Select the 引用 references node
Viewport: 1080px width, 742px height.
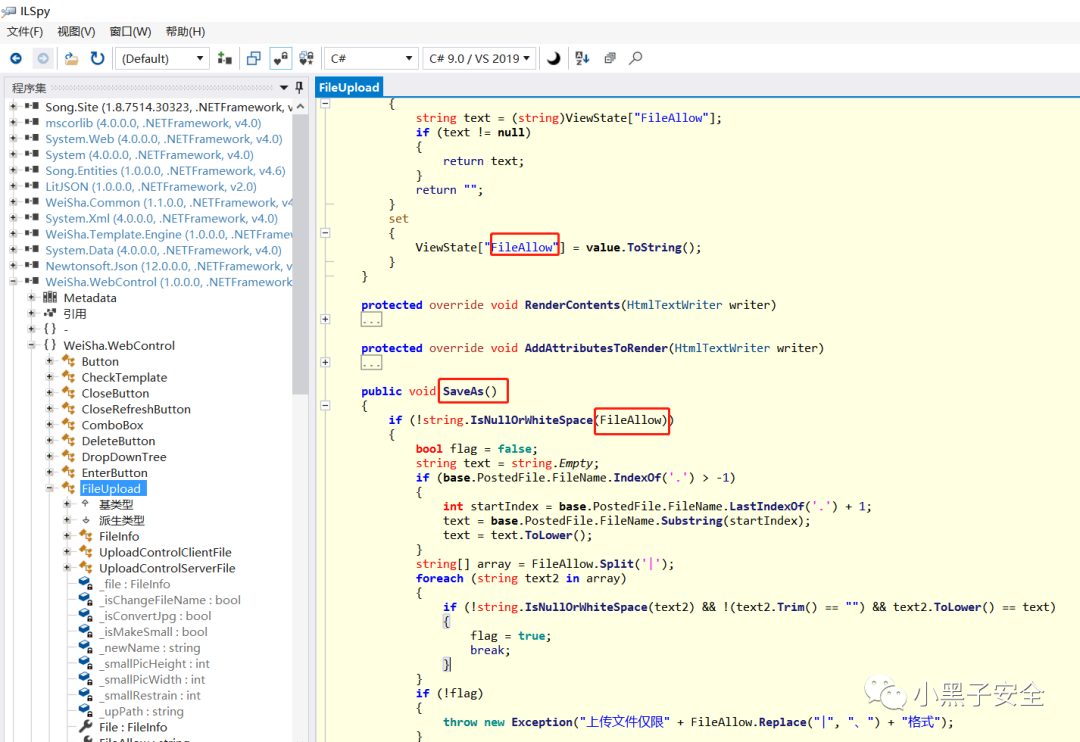(x=75, y=313)
